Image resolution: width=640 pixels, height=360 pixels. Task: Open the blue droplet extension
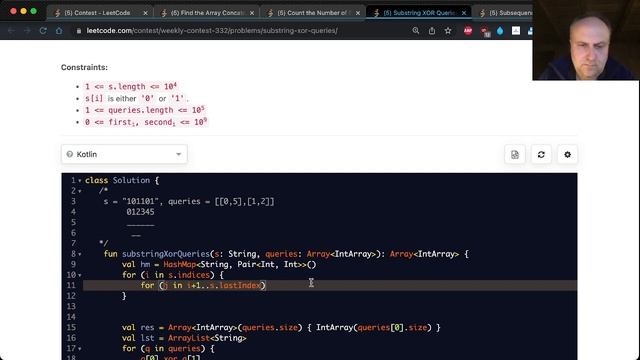click(x=500, y=31)
